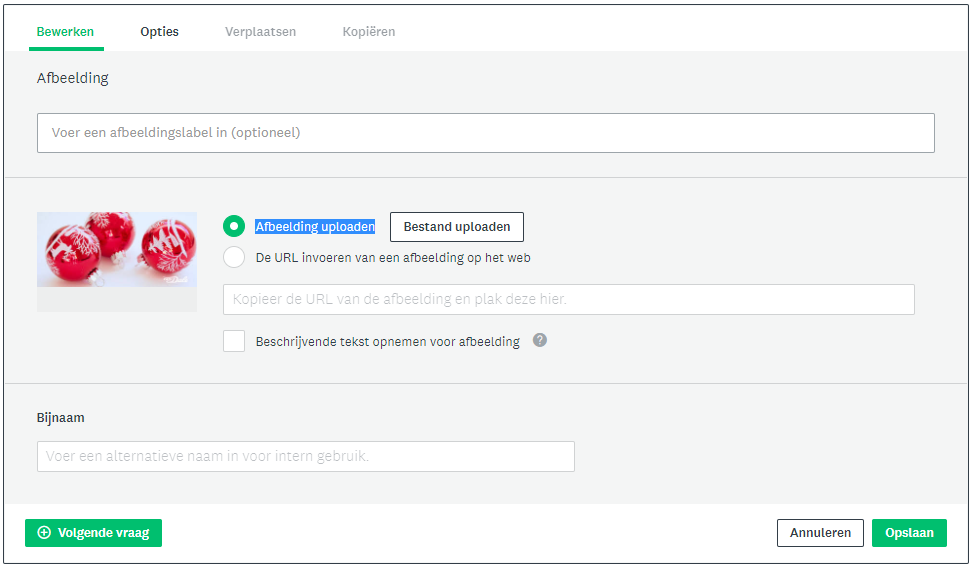
Task: Enable Beschrijvende tekst opnemen checkbox
Action: coord(234,341)
